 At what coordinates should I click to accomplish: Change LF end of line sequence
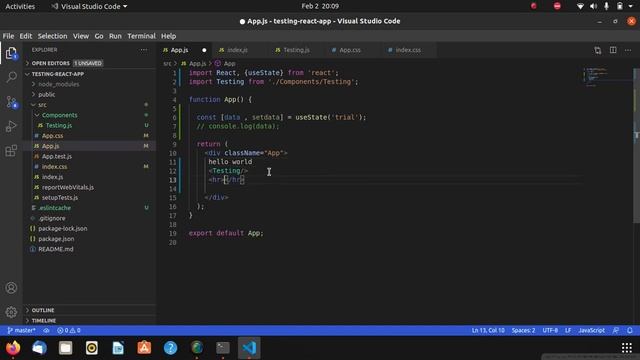tap(568, 330)
